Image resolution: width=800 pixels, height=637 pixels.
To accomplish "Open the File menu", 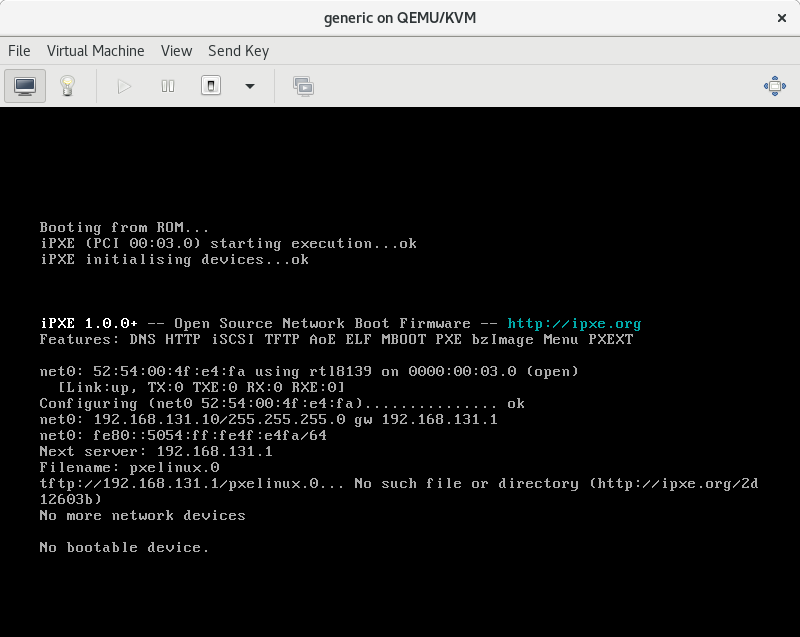I will tap(19, 51).
